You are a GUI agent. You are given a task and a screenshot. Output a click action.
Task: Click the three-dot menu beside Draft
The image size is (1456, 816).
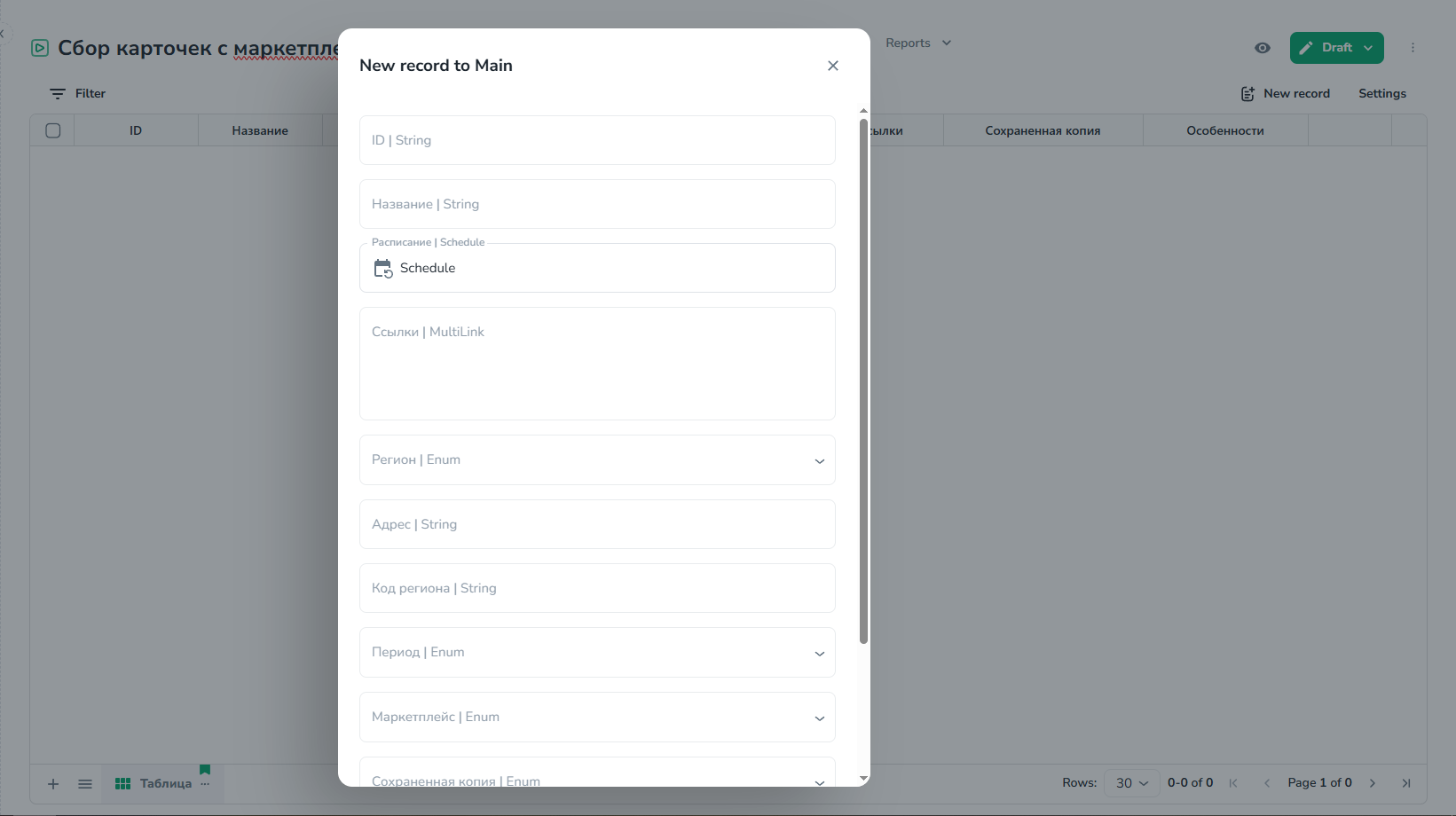[x=1413, y=48]
